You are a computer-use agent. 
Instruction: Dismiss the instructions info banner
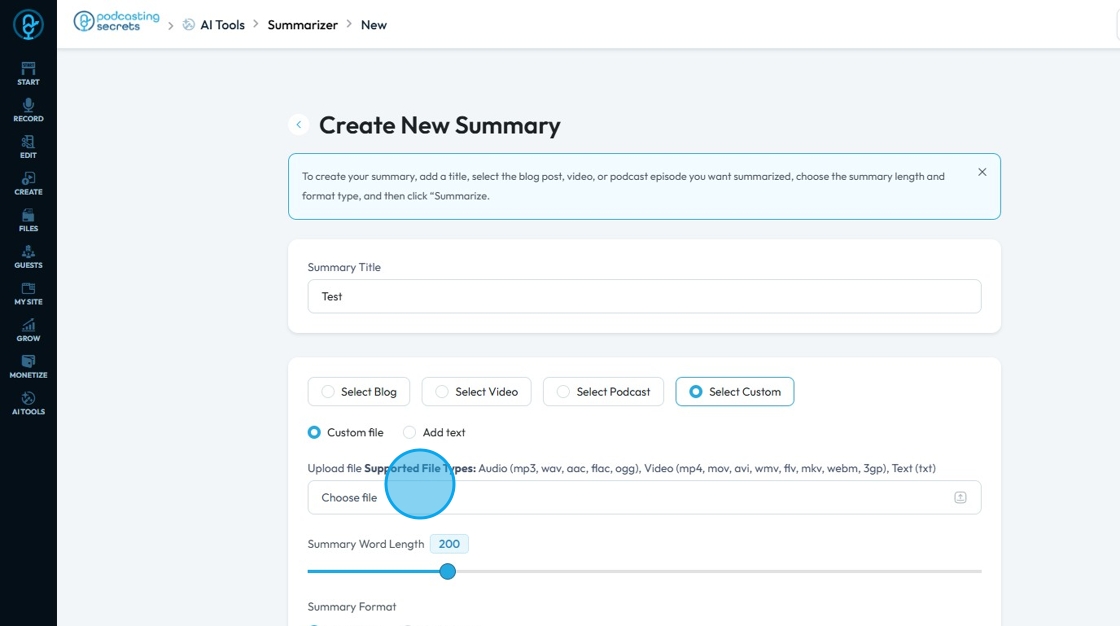pyautogui.click(x=982, y=172)
